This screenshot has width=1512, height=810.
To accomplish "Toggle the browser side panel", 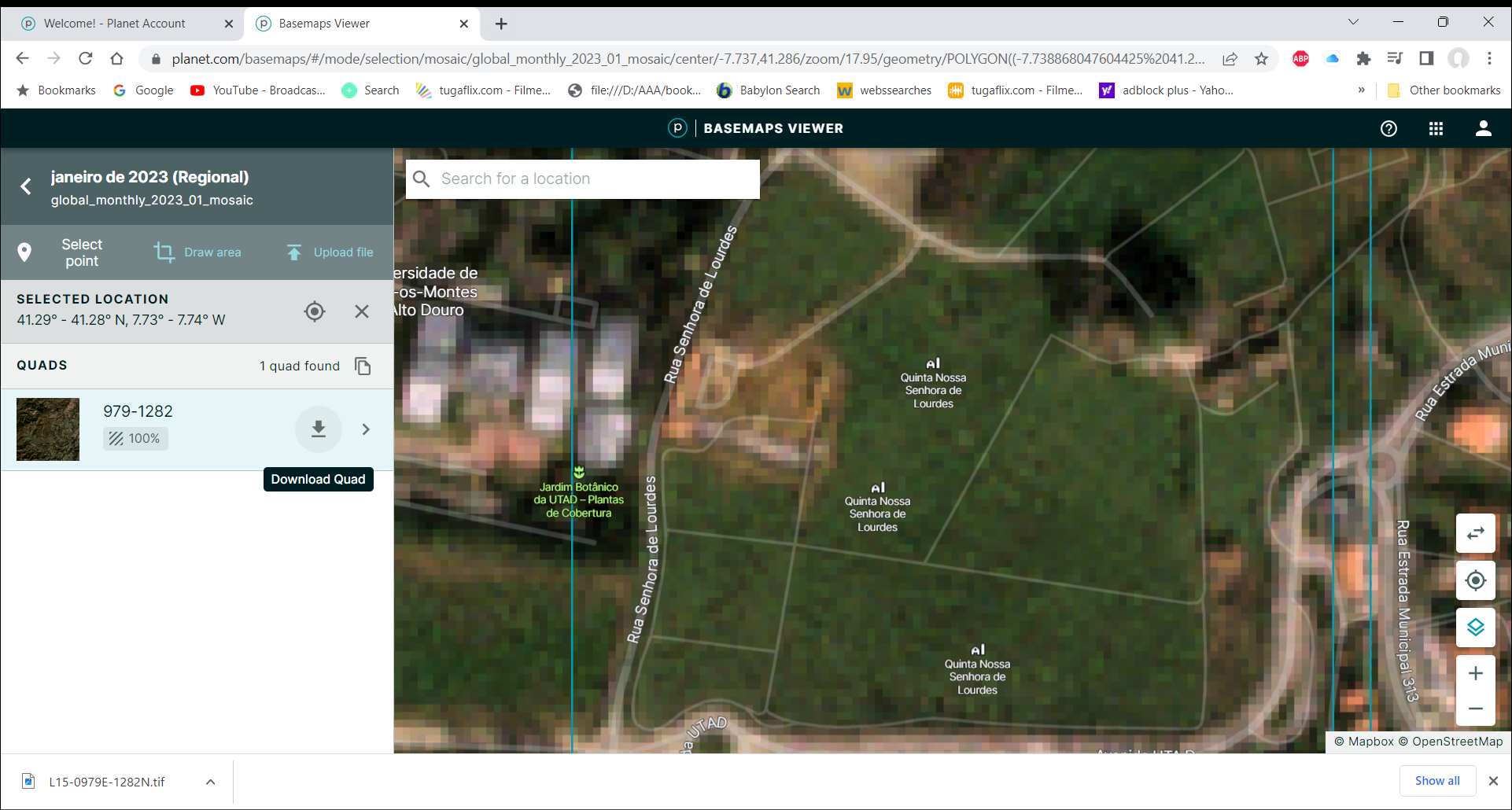I will pyautogui.click(x=1427, y=59).
